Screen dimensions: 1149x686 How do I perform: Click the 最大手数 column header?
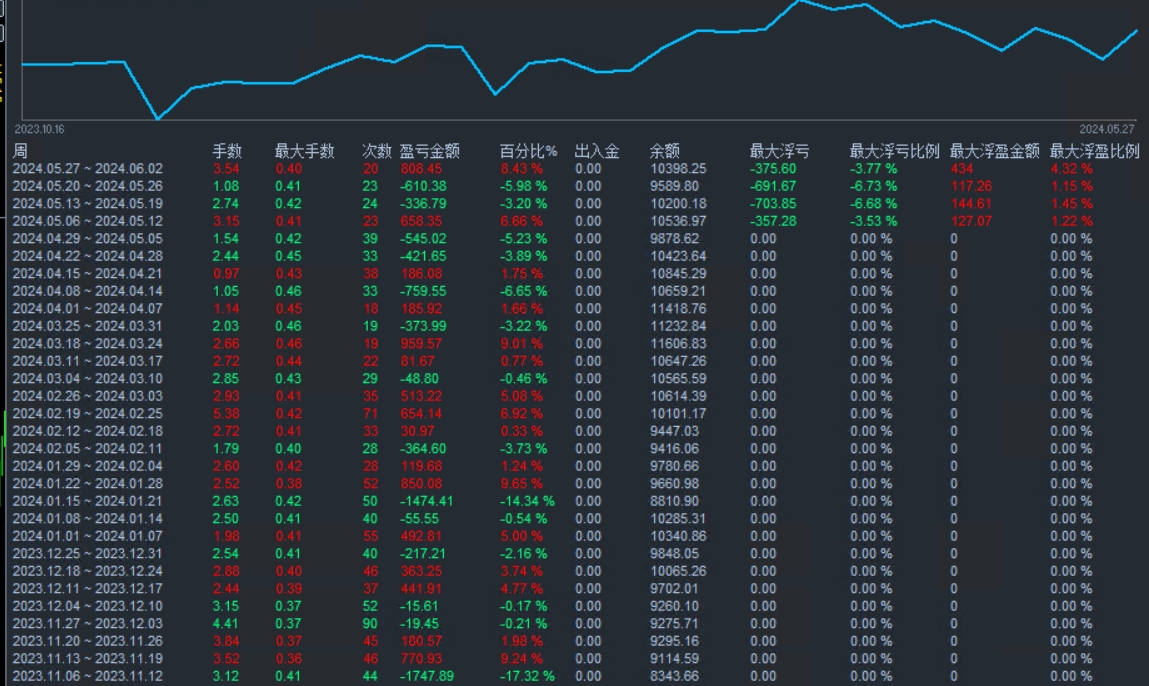[305, 151]
